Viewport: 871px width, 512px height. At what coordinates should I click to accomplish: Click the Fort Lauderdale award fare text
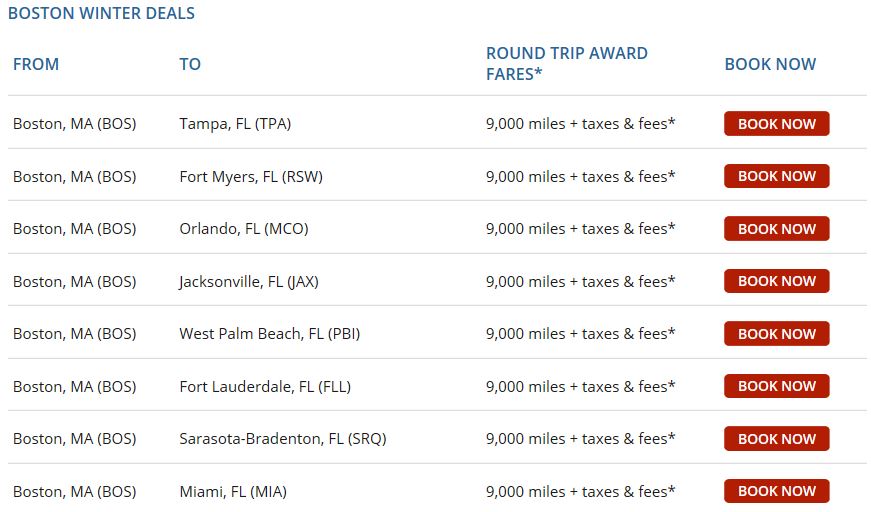[x=580, y=386]
